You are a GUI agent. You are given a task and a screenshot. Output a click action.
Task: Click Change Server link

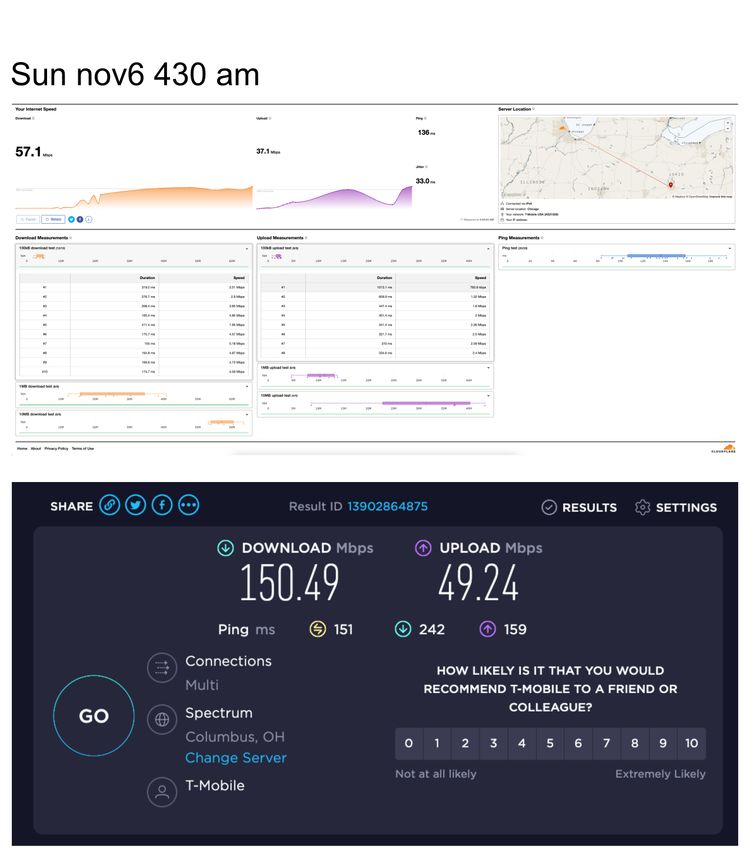point(236,758)
